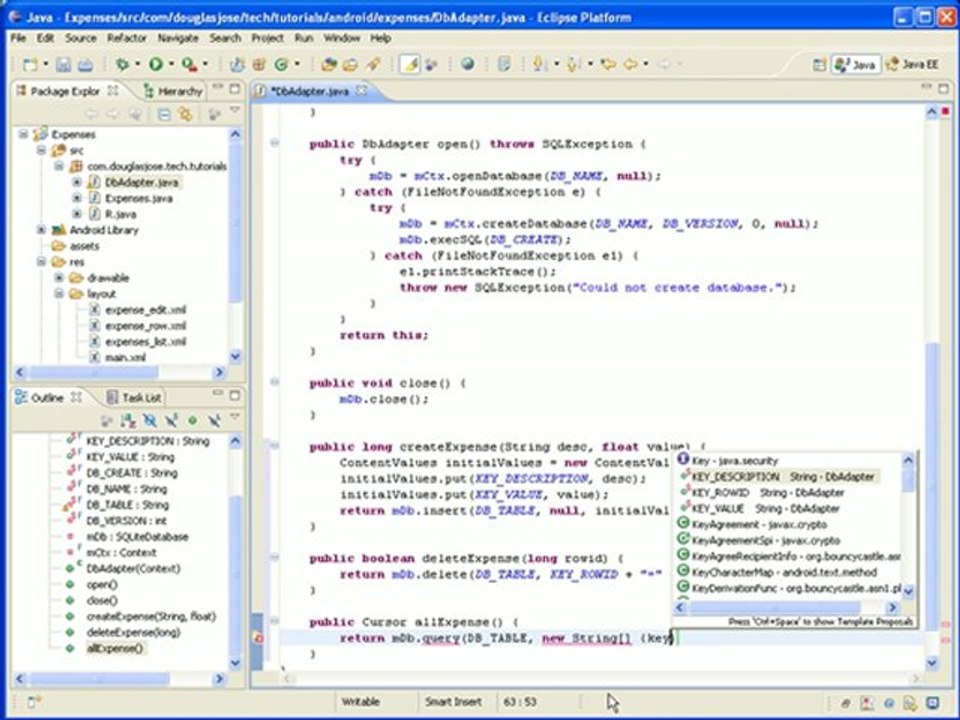Image resolution: width=960 pixels, height=720 pixels.
Task: Choose KeyCharacterMap - android.text.method proposal
Action: click(784, 572)
